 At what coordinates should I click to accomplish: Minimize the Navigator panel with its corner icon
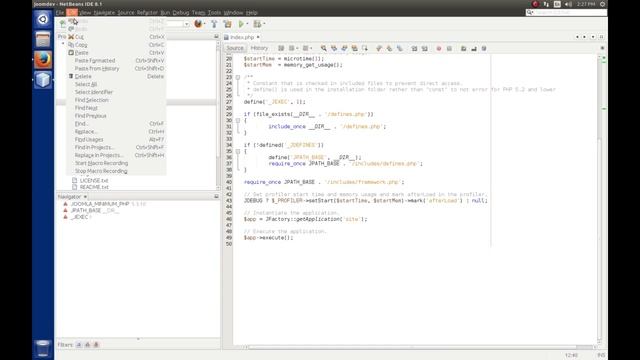click(216, 196)
